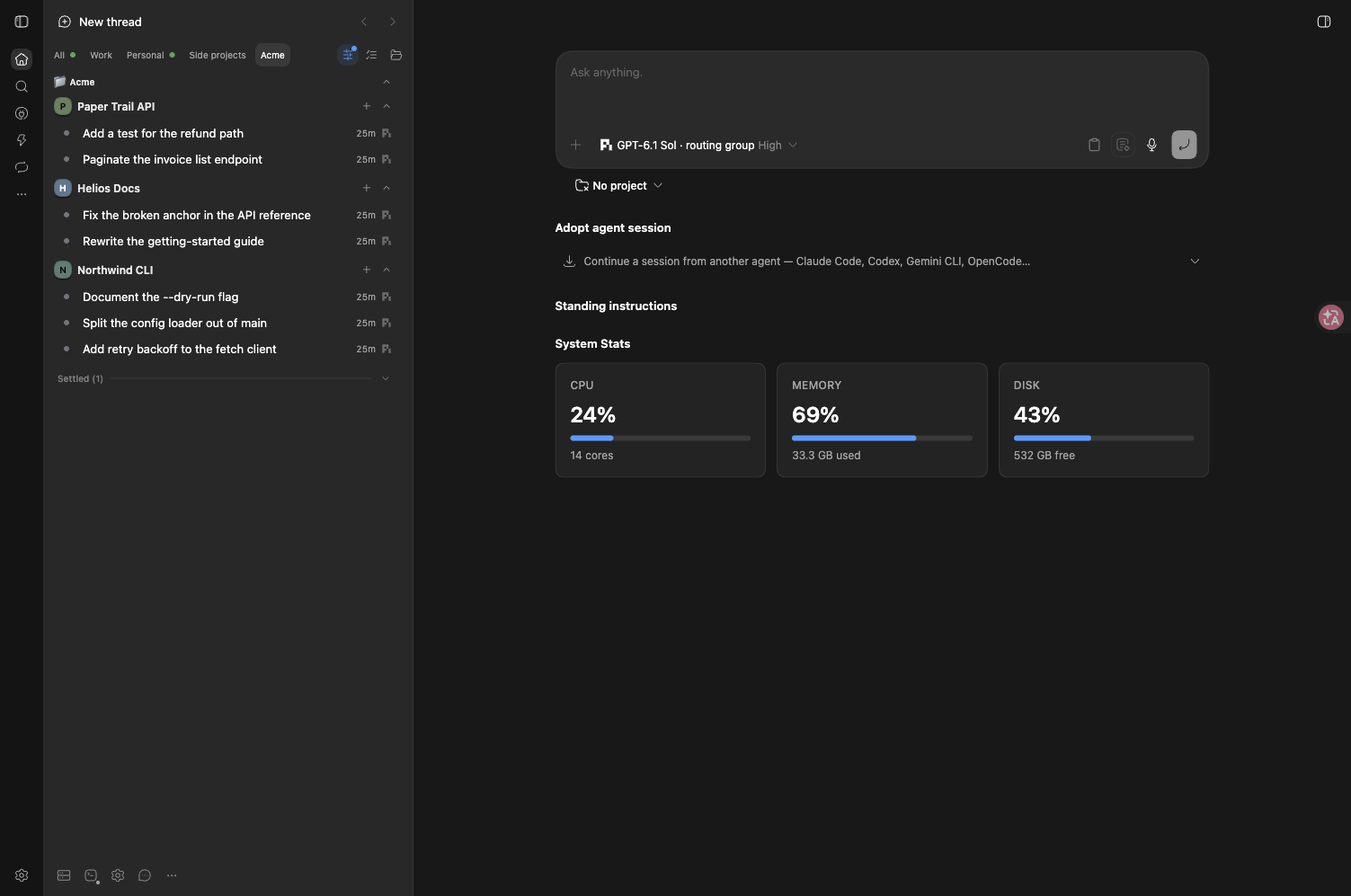The width and height of the screenshot is (1351, 896).
Task: Add a thread to Helios Docs
Action: [x=367, y=188]
